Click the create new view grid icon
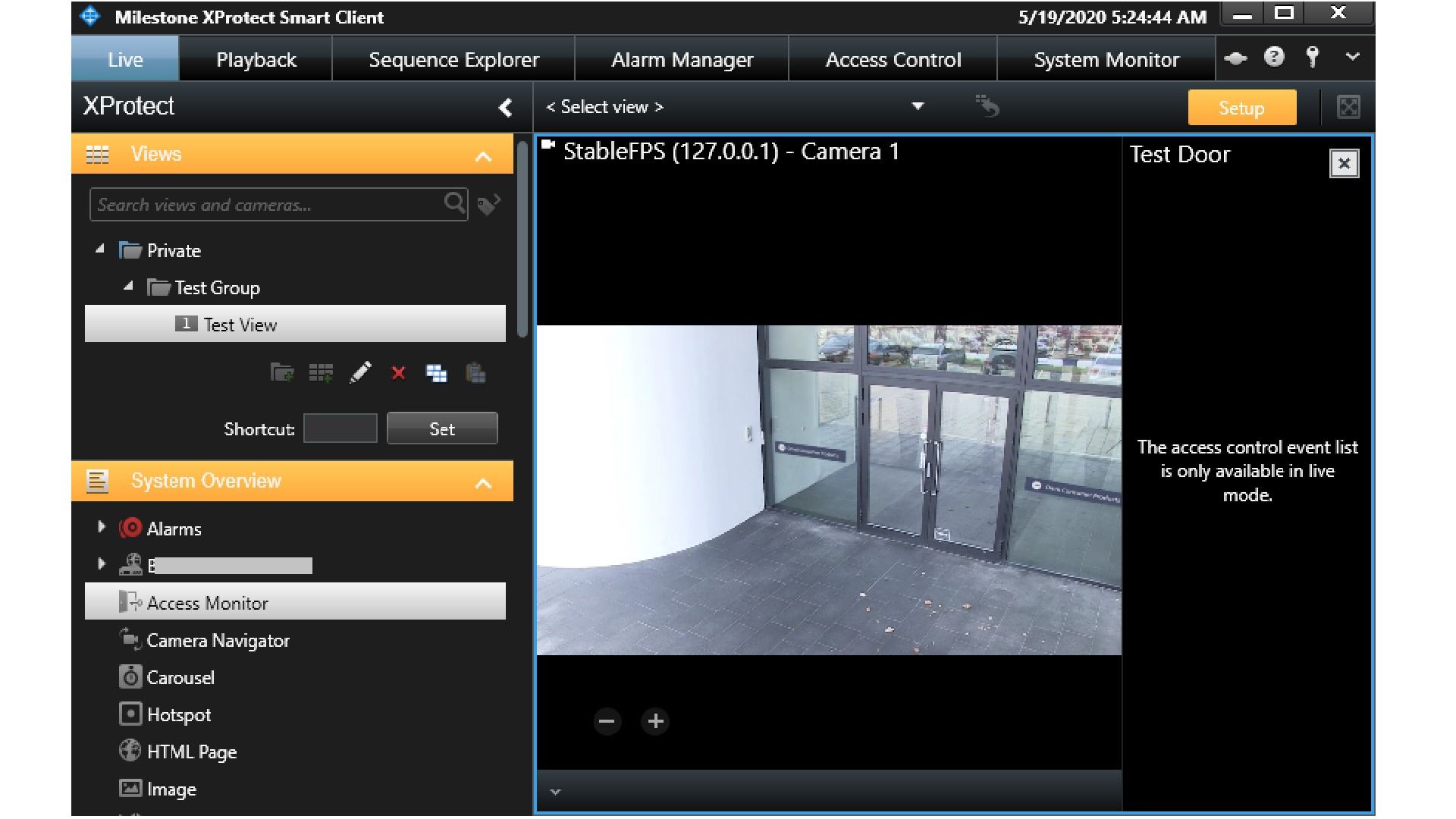Viewport: 1456px width, 819px height. point(321,372)
